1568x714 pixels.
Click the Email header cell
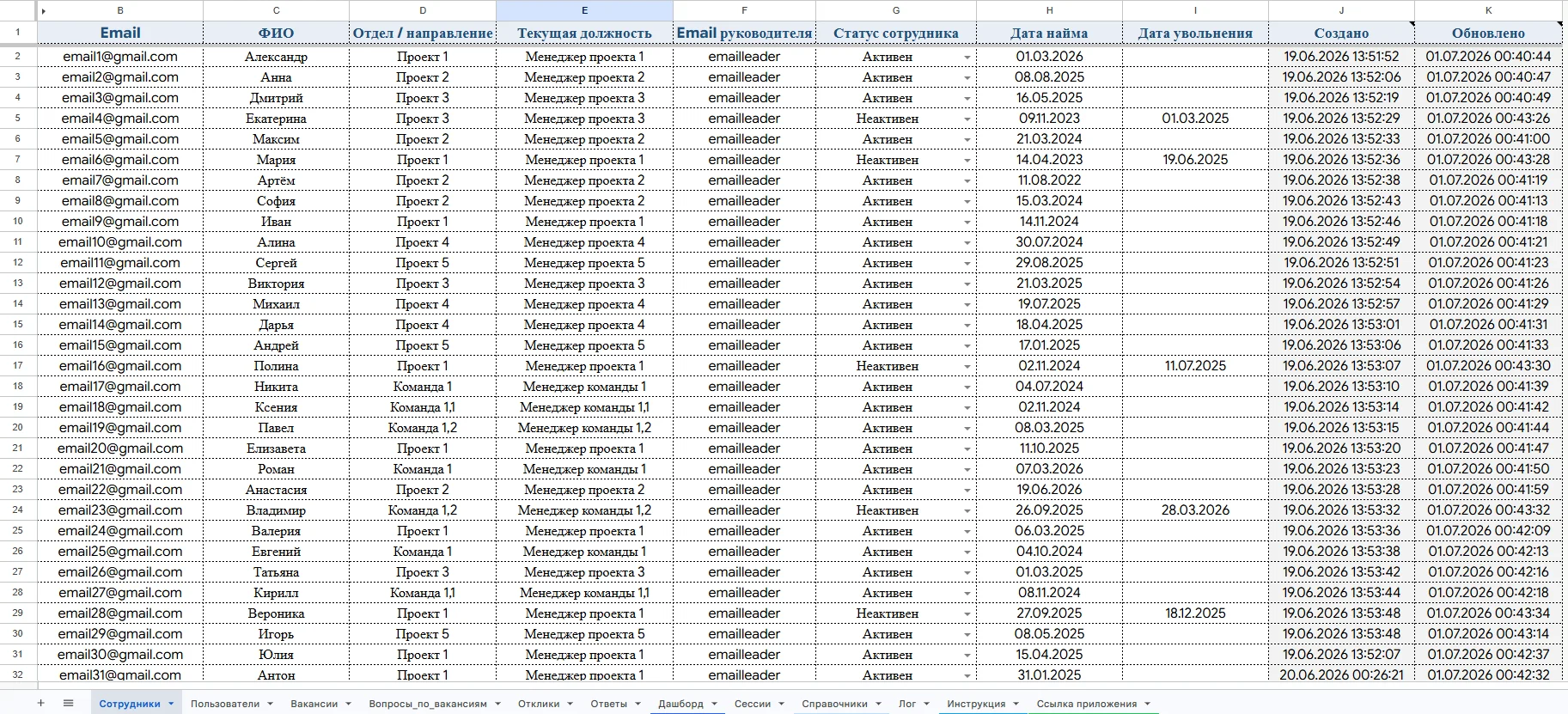click(120, 33)
